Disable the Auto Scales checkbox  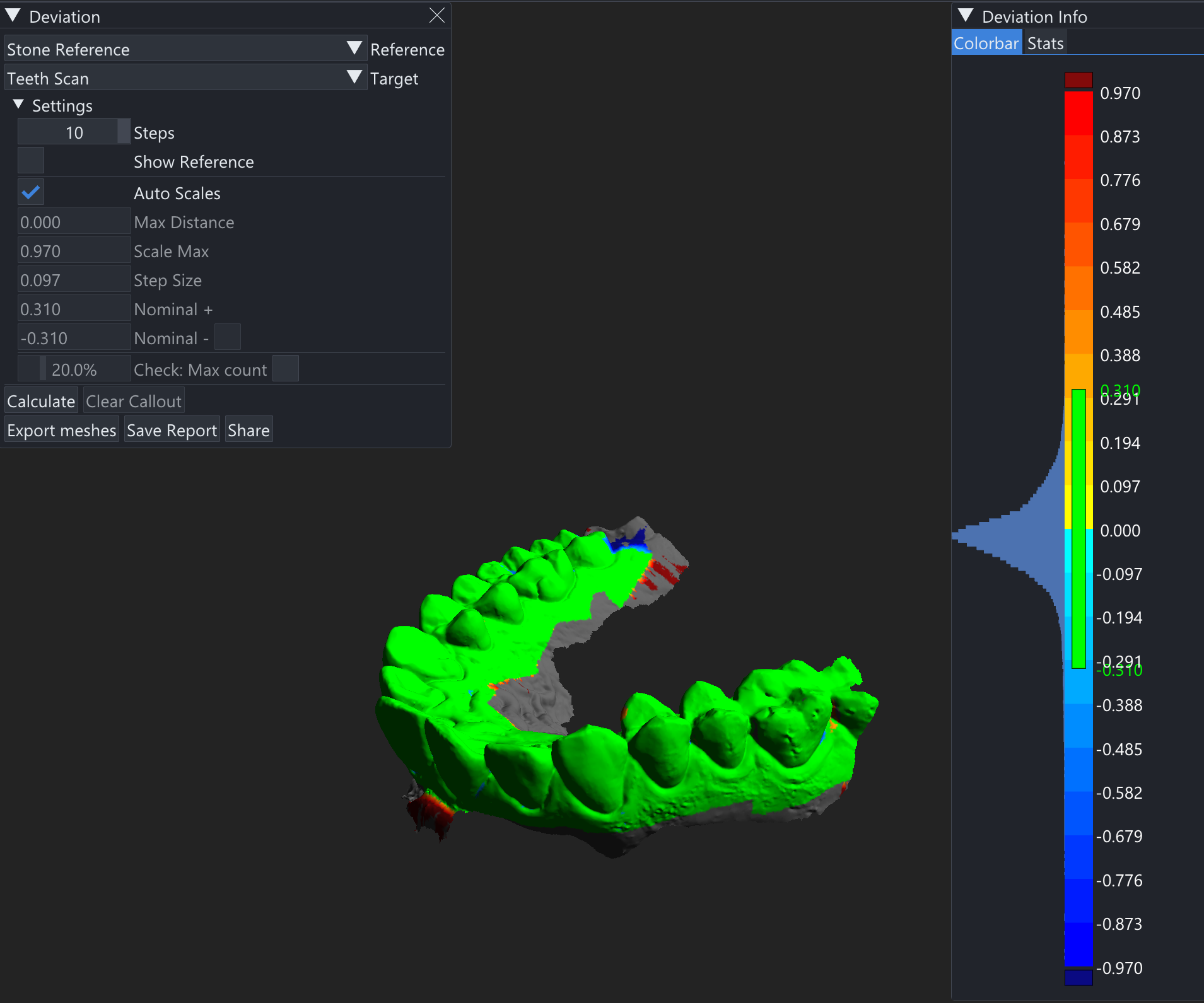point(31,193)
